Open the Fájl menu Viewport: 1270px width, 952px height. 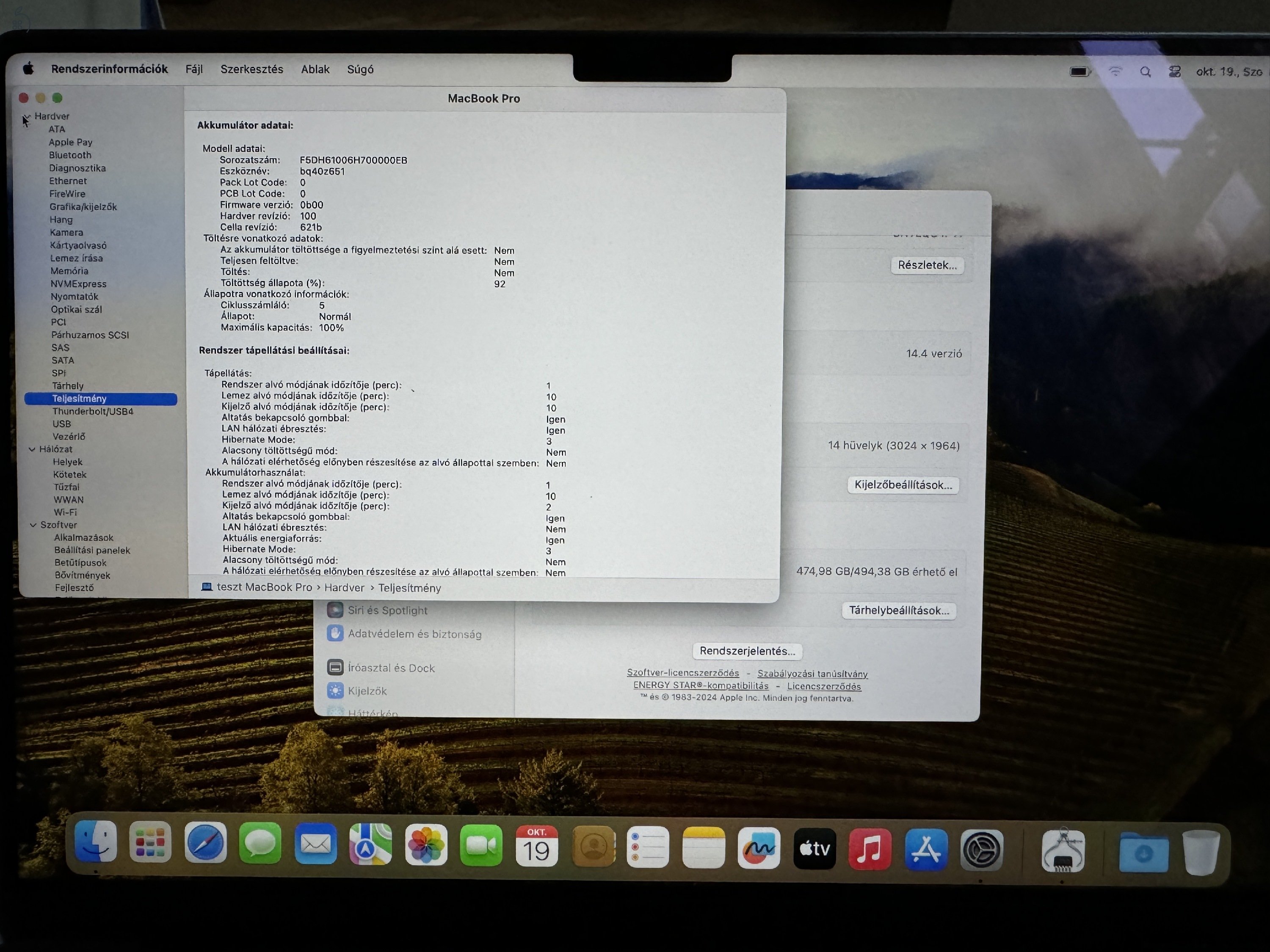pos(194,69)
